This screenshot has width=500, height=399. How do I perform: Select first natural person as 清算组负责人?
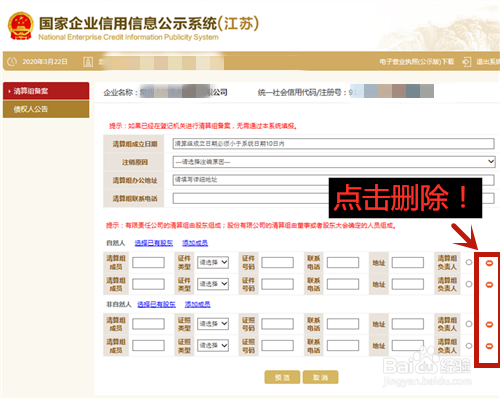(x=469, y=262)
